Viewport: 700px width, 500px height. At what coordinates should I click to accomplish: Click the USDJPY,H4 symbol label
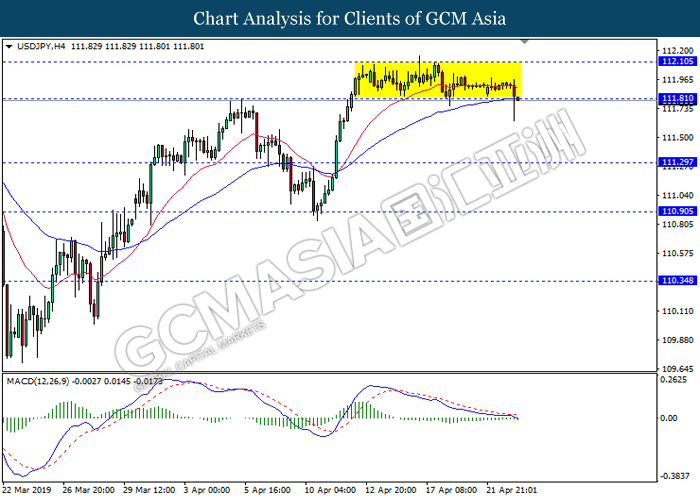point(41,46)
